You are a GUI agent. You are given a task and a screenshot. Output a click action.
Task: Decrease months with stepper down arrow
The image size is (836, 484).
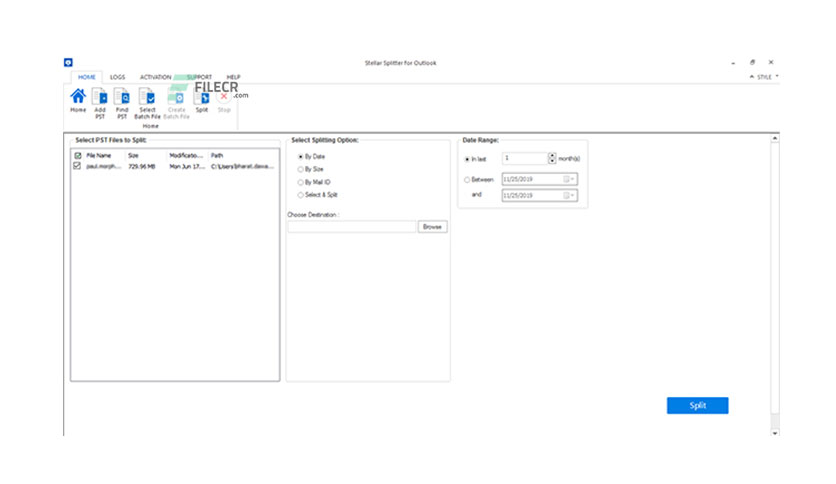552,161
